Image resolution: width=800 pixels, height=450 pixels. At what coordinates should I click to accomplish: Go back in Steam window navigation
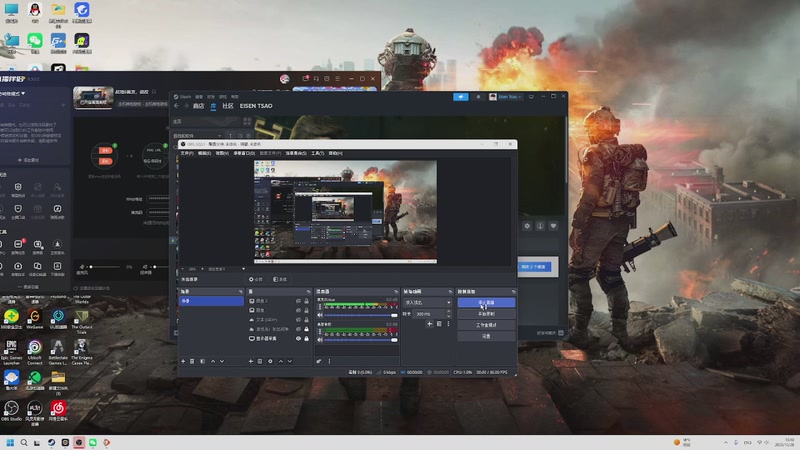click(x=177, y=106)
